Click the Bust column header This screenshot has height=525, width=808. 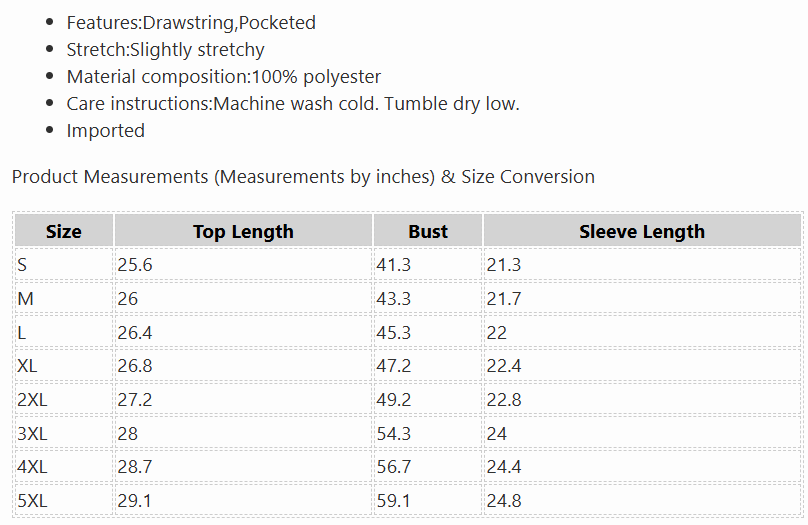(x=428, y=231)
